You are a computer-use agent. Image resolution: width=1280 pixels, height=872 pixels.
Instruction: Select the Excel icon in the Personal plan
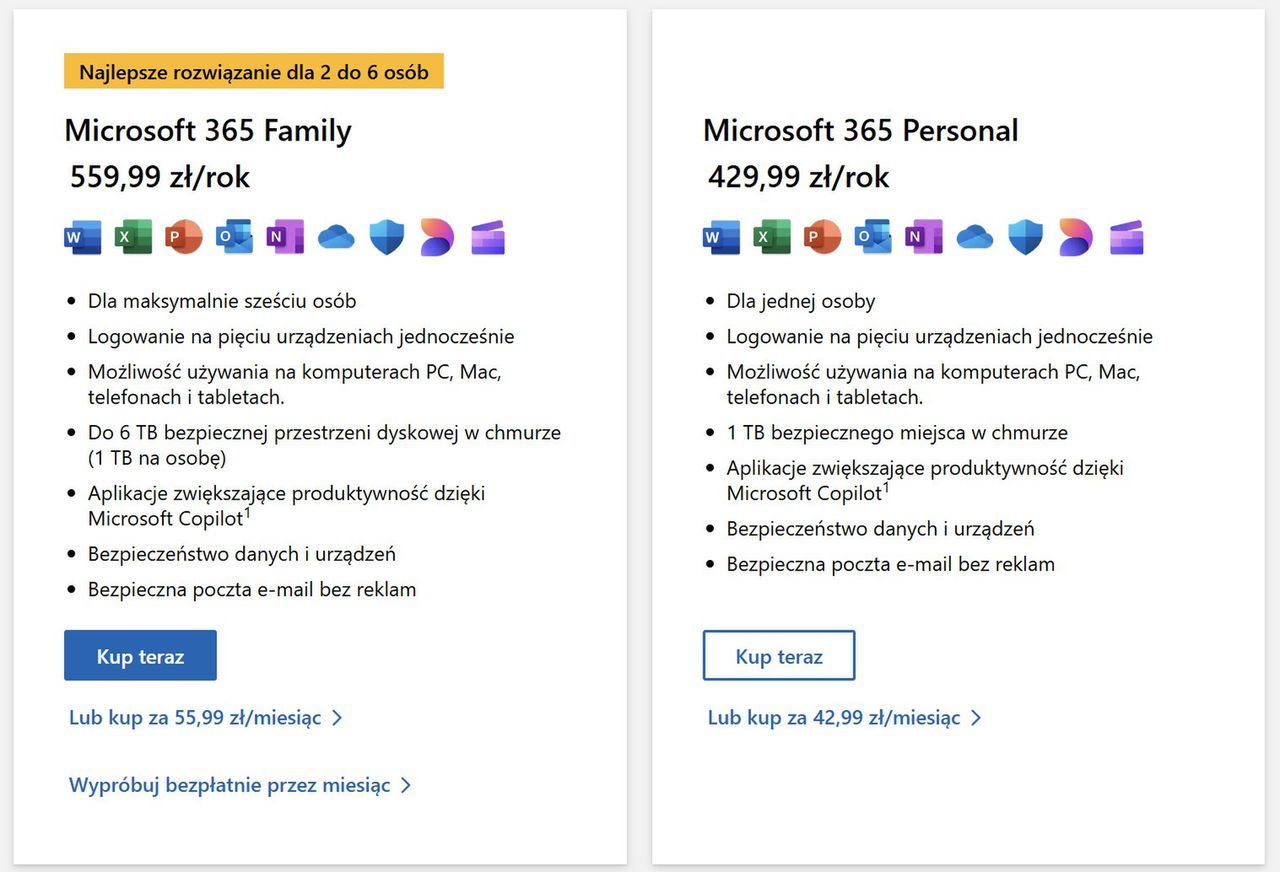coord(772,237)
